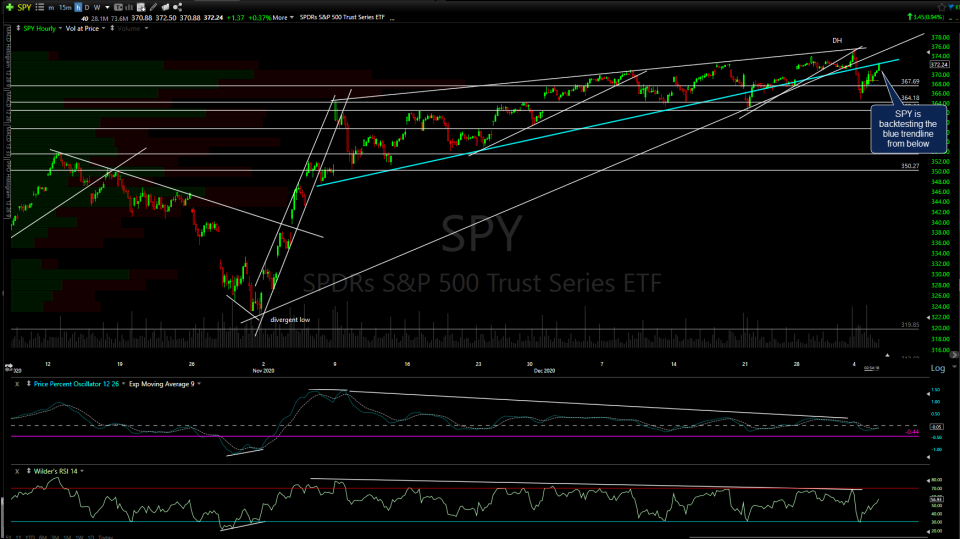Click the price scale arrow near 374.00
This screenshot has height=539, width=960.
[928, 53]
